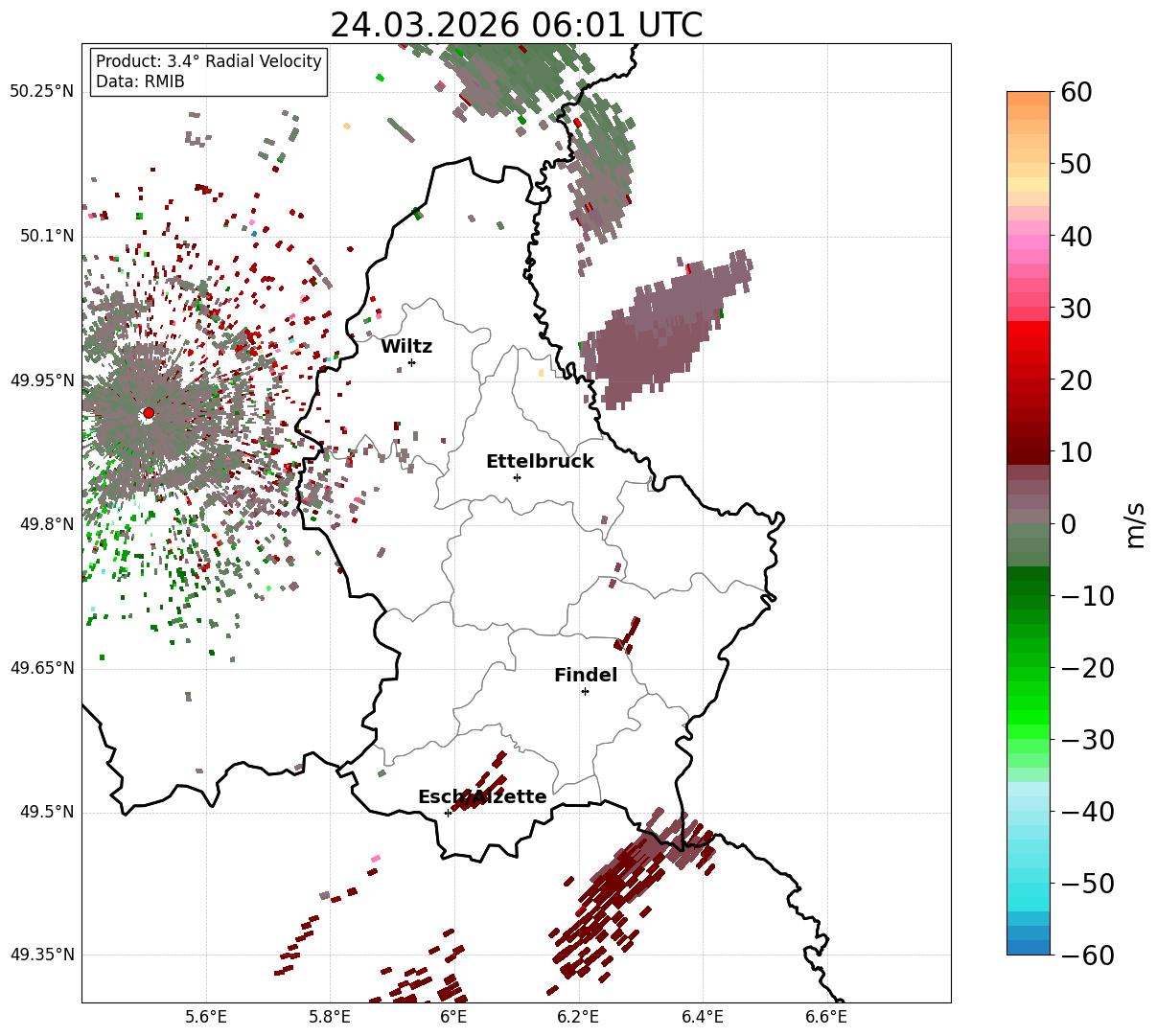This screenshot has width=1157, height=1036.
Task: Click the 49.5°N latitude label
Action: pyautogui.click(x=47, y=812)
